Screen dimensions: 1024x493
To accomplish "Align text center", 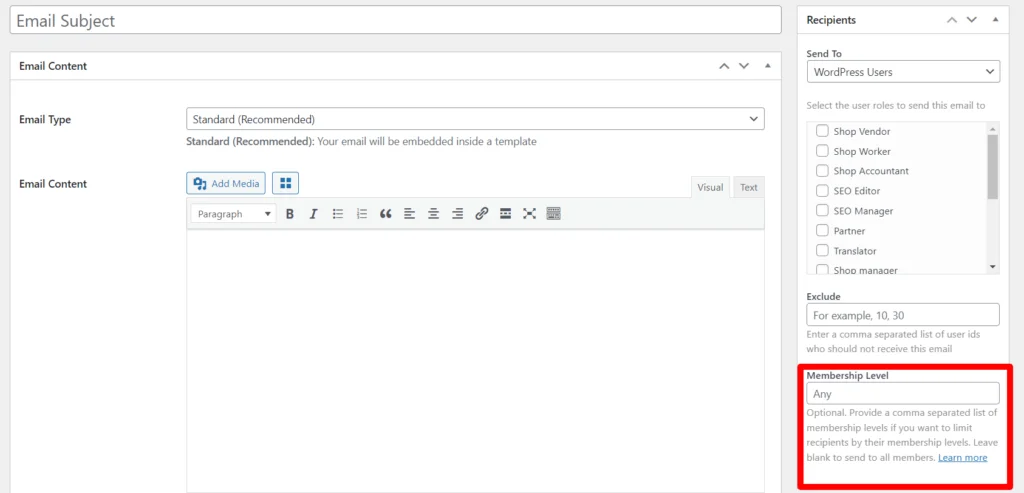I will (x=434, y=214).
